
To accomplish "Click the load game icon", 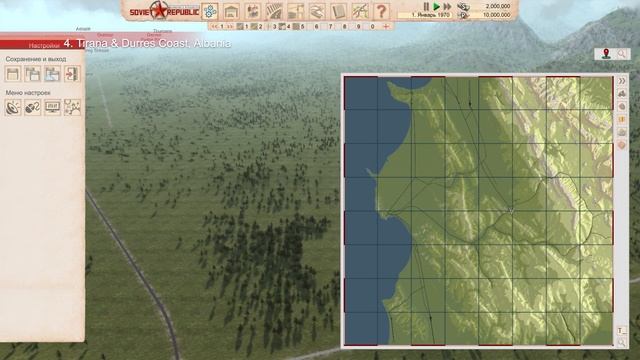I will click(x=52, y=74).
